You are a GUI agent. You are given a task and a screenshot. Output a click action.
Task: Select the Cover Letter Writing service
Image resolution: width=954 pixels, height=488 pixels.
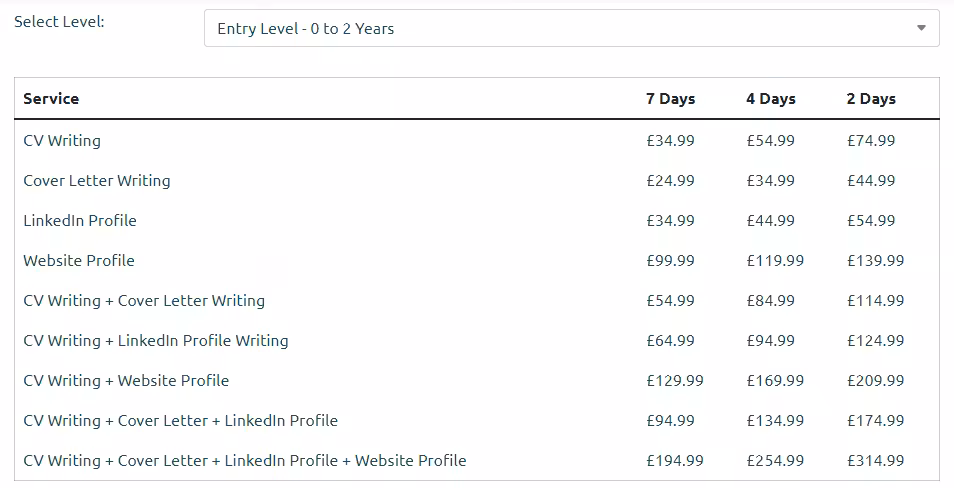[x=97, y=180]
